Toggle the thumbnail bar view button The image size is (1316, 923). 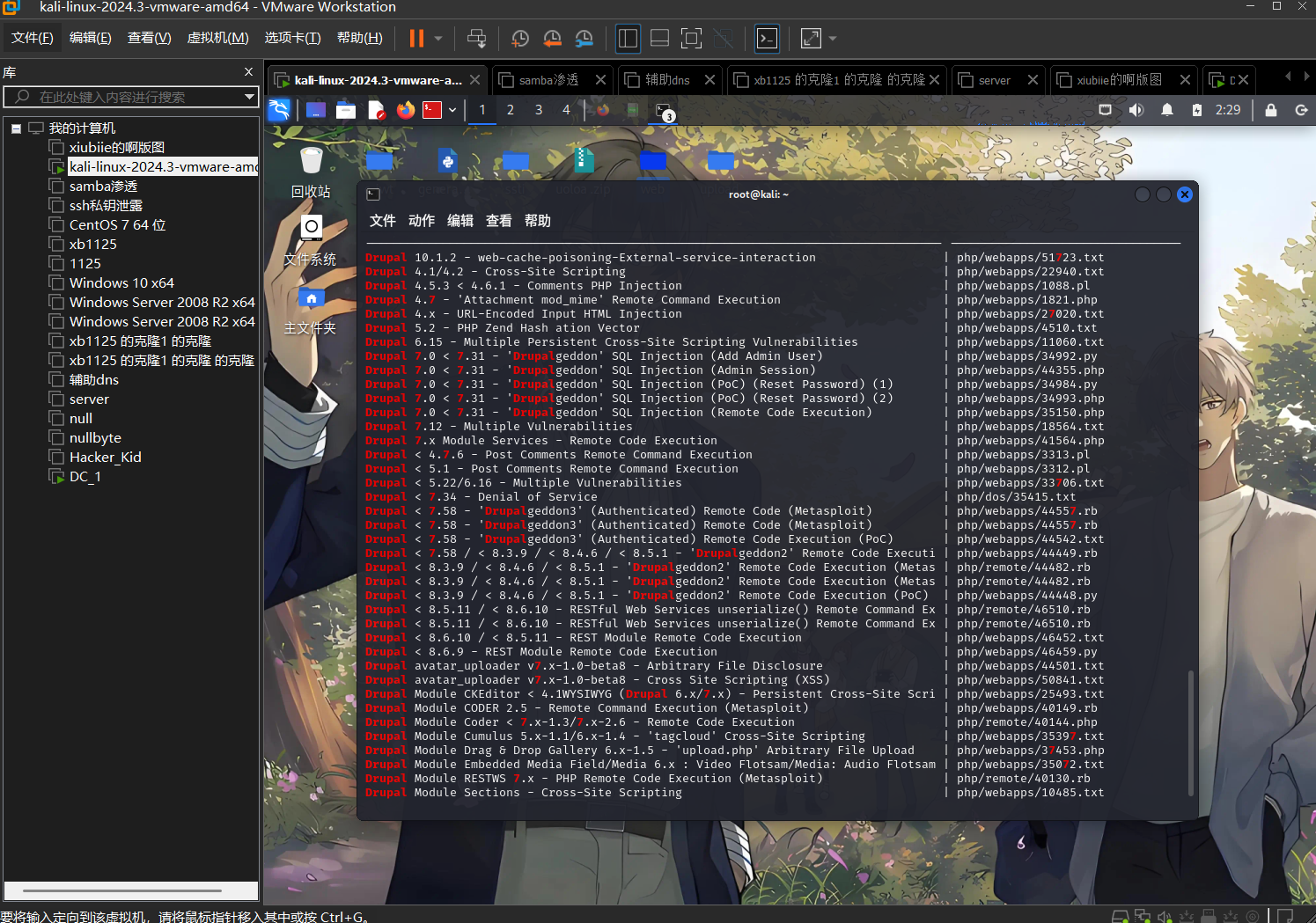click(x=659, y=38)
